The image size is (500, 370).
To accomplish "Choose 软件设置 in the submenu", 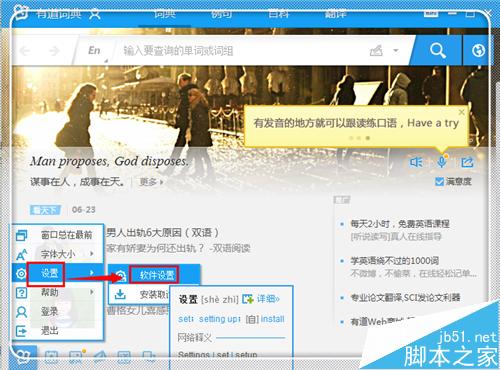I will point(154,275).
